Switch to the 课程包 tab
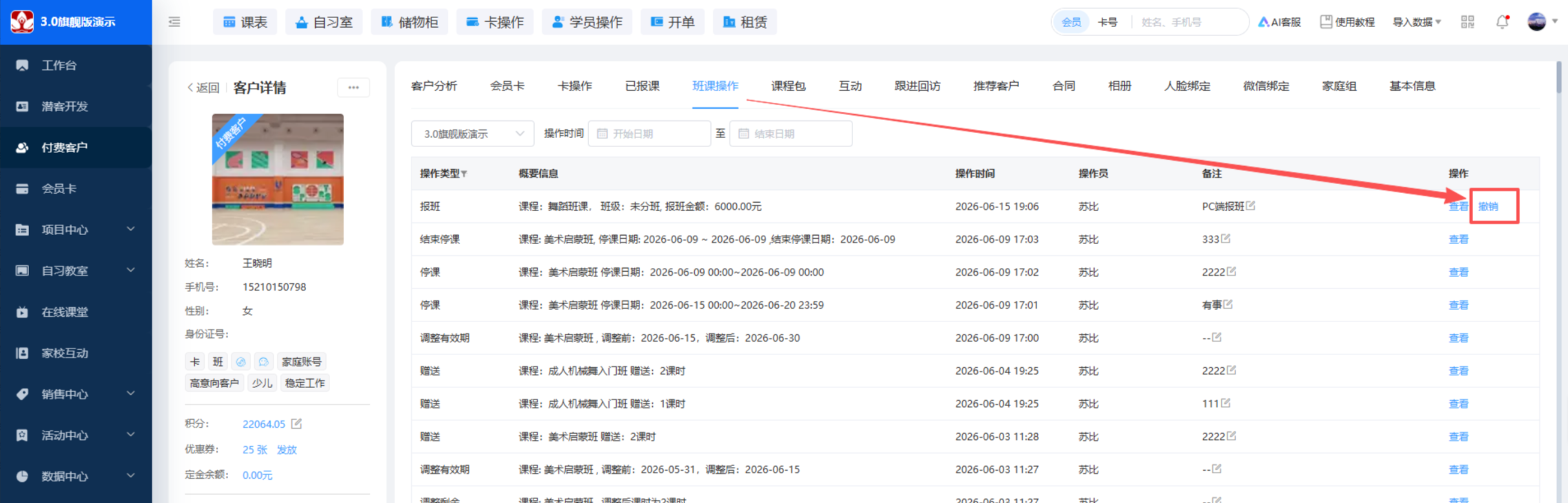Image resolution: width=1568 pixels, height=503 pixels. [x=788, y=86]
